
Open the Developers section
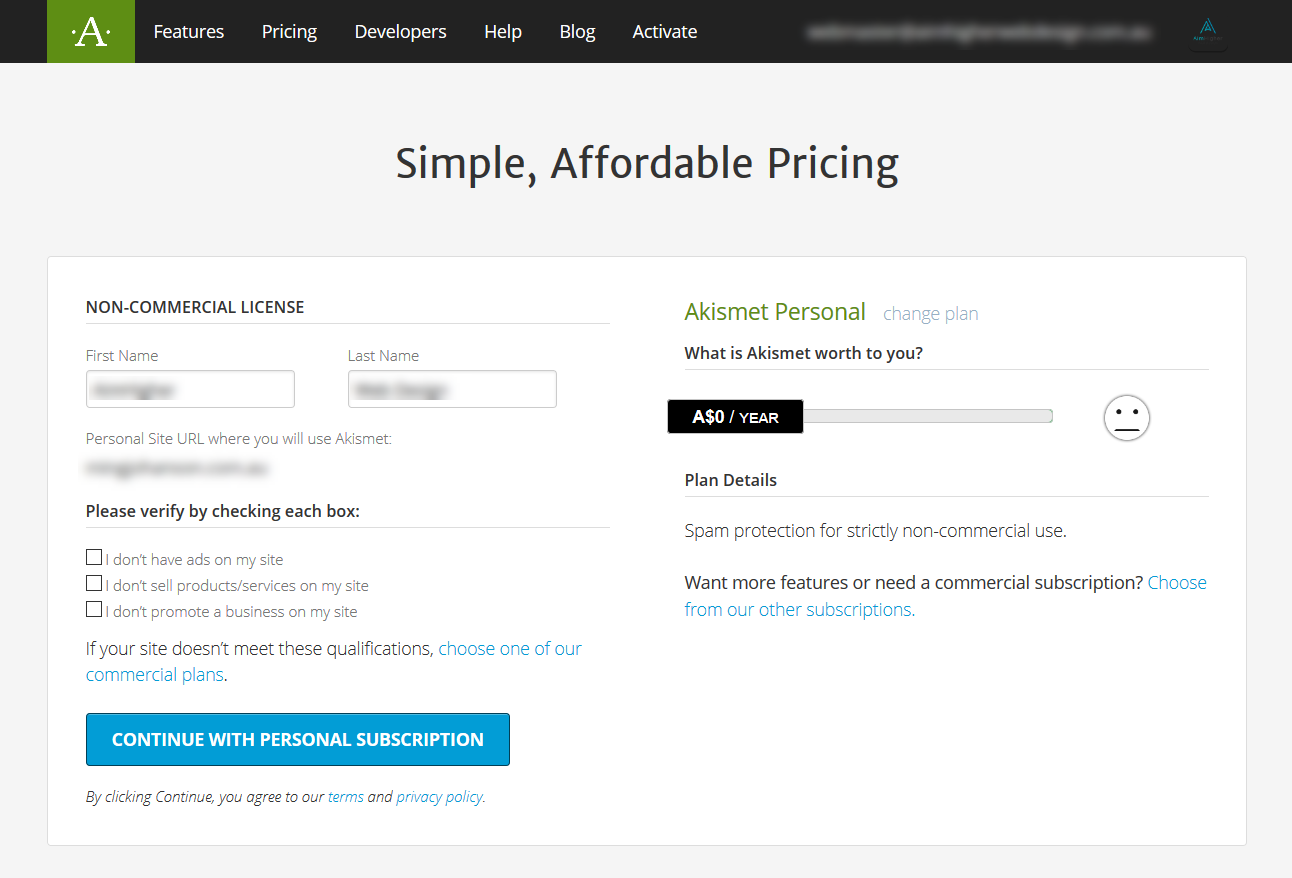(400, 31)
